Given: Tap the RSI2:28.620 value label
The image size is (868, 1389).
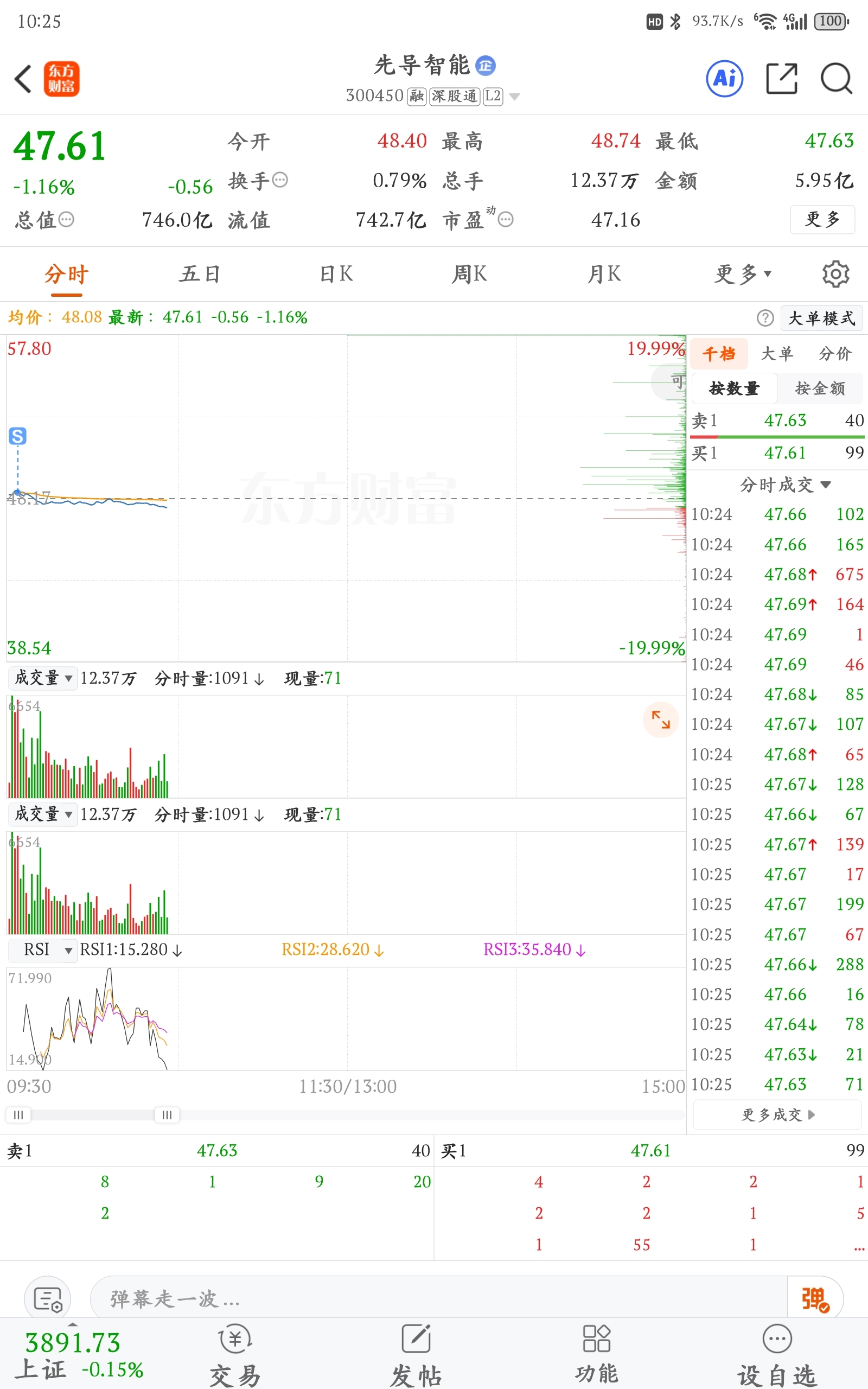Looking at the screenshot, I should pos(332,950).
